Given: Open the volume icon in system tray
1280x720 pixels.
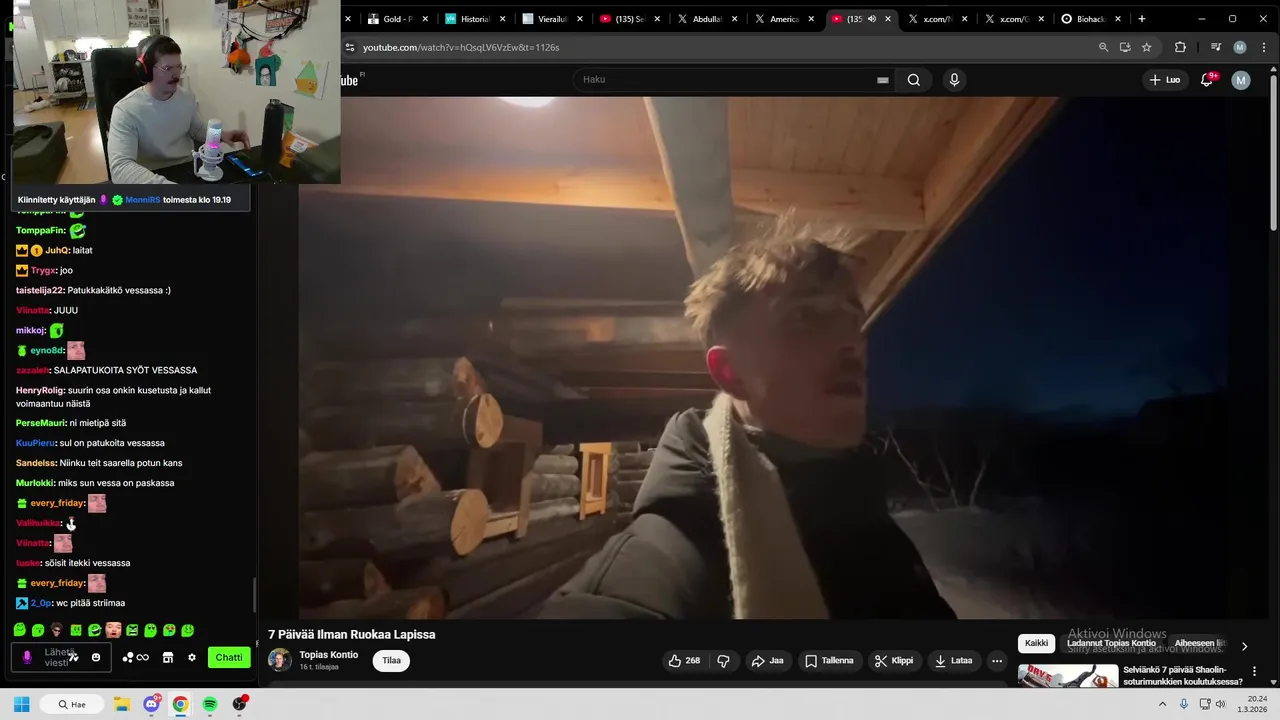Looking at the screenshot, I should pyautogui.click(x=1220, y=704).
